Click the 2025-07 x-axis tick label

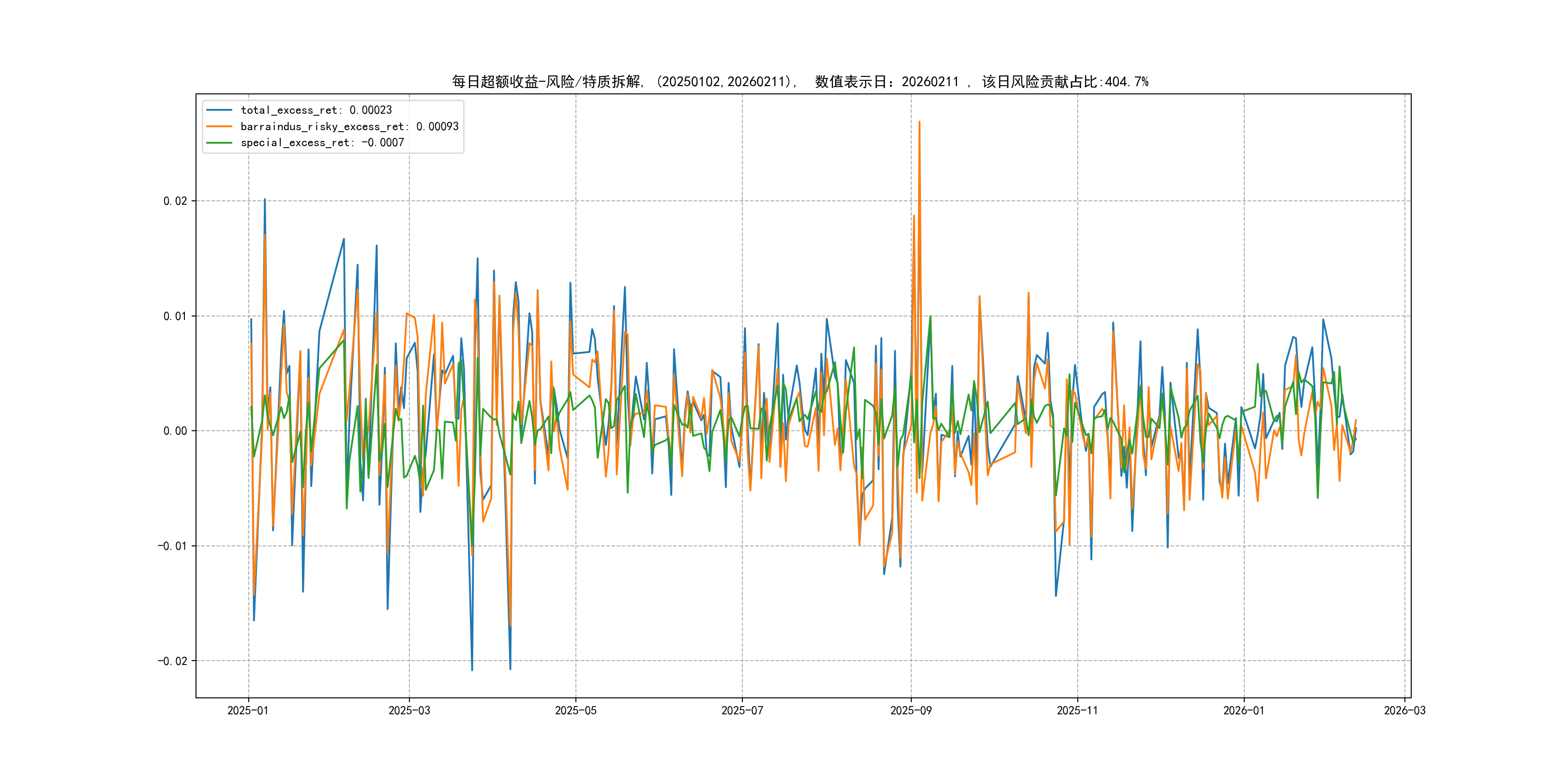(742, 710)
